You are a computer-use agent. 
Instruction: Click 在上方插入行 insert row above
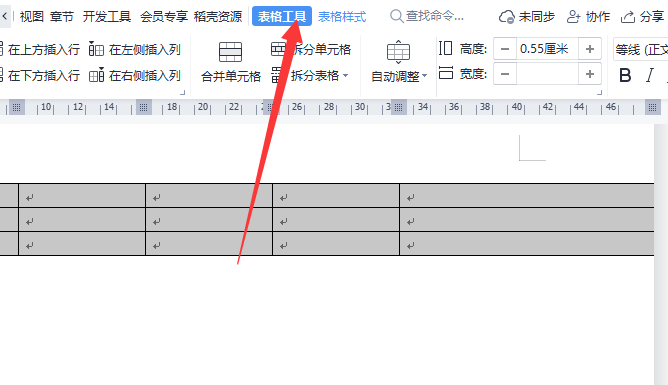point(40,49)
